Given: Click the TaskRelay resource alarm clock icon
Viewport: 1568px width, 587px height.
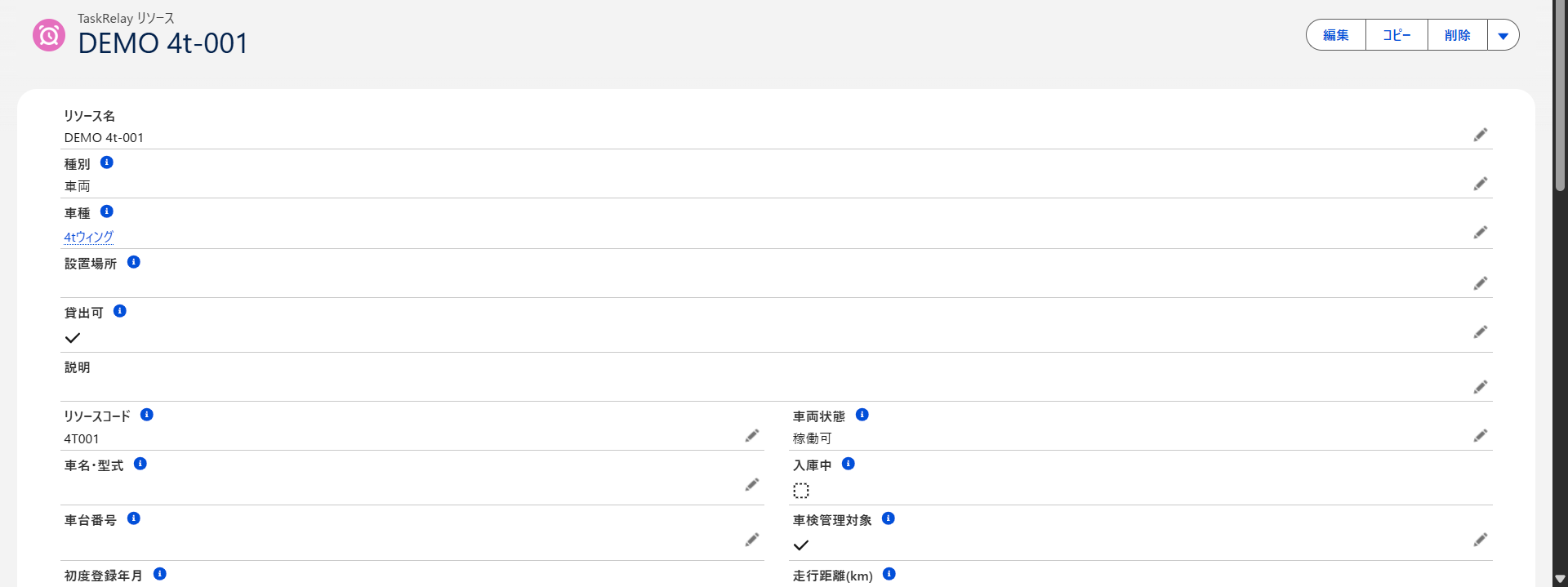Looking at the screenshot, I should click(49, 35).
